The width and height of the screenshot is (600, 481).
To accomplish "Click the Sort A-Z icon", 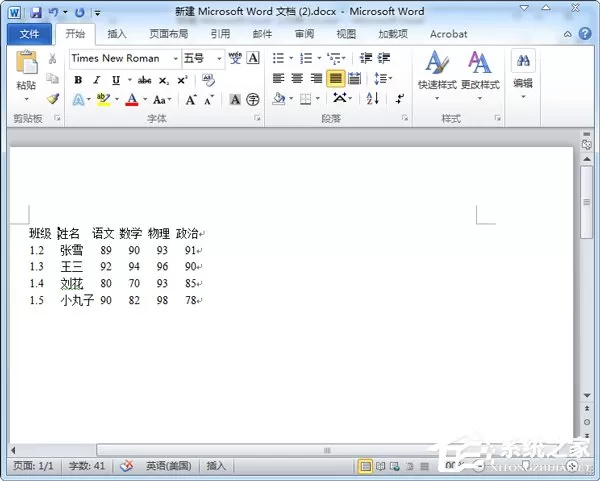I will pos(372,99).
